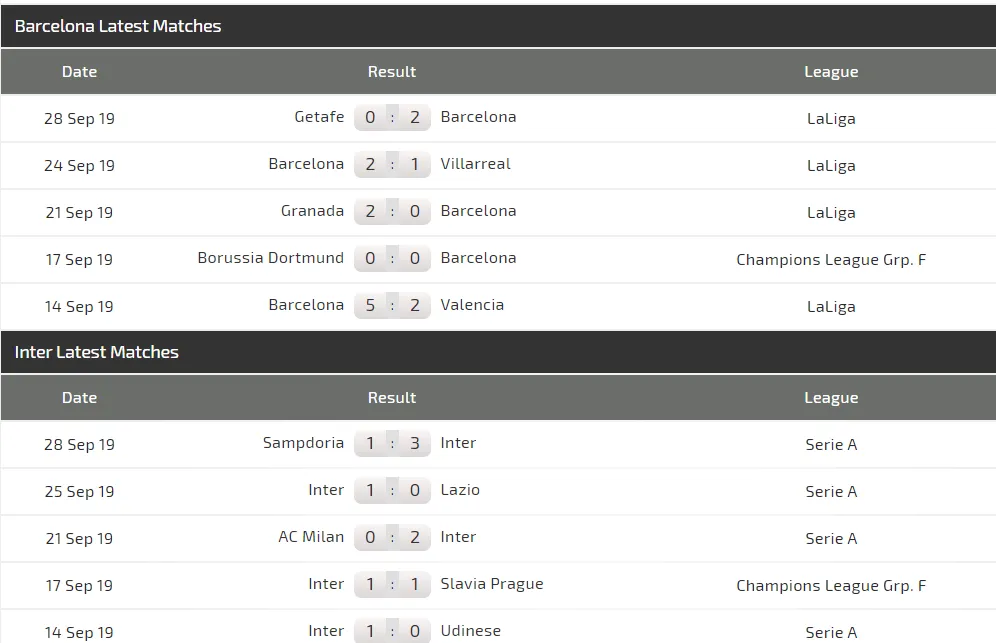Click Slavia Prague team name
Screen dimensions: 996x643
pyautogui.click(x=492, y=584)
